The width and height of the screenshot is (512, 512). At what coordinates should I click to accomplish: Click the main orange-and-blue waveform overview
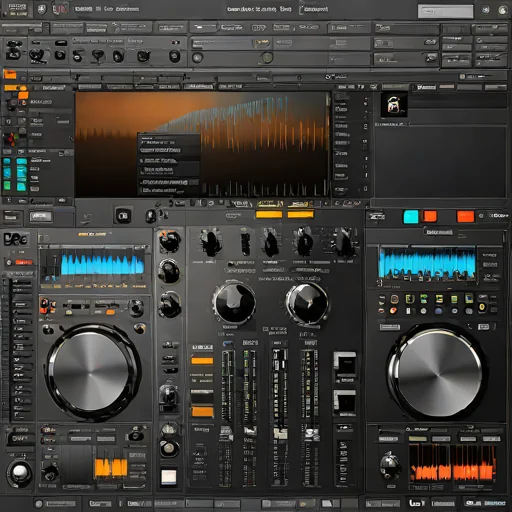pos(202,144)
